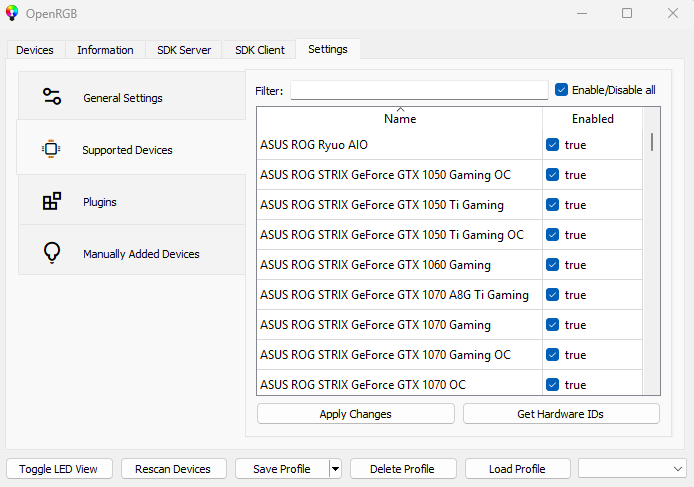Viewport: 694px width, 487px height.
Task: Click the device list vertical scrollbar thumb
Action: [x=652, y=142]
